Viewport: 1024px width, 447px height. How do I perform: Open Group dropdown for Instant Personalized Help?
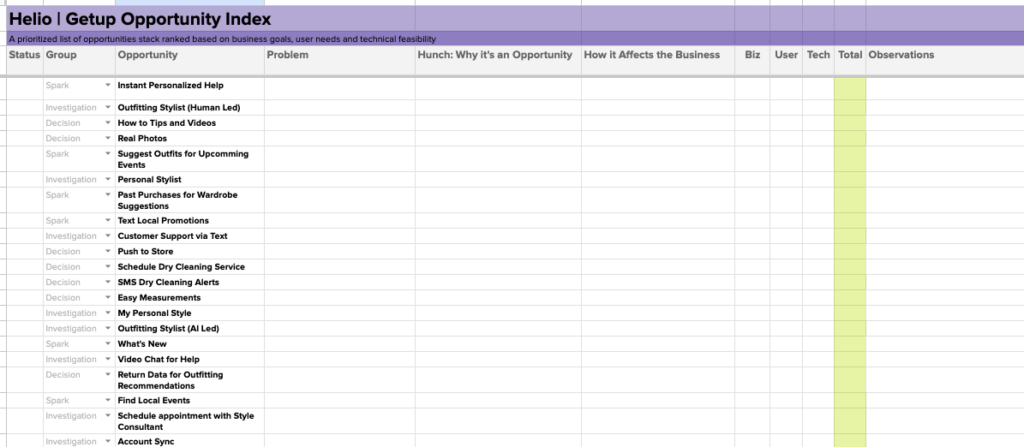pyautogui.click(x=108, y=86)
